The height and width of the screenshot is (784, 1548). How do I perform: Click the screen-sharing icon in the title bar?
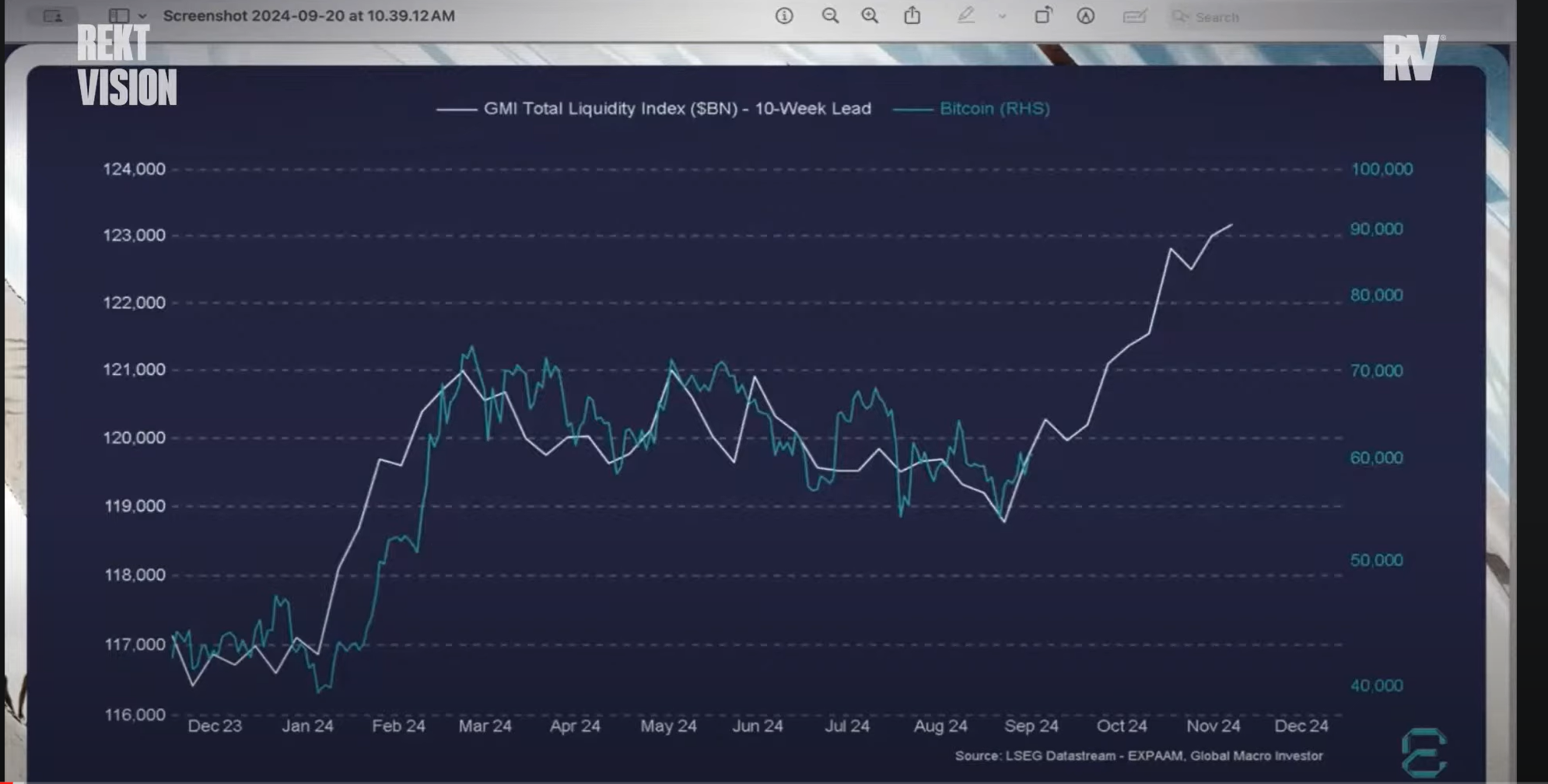tap(53, 16)
